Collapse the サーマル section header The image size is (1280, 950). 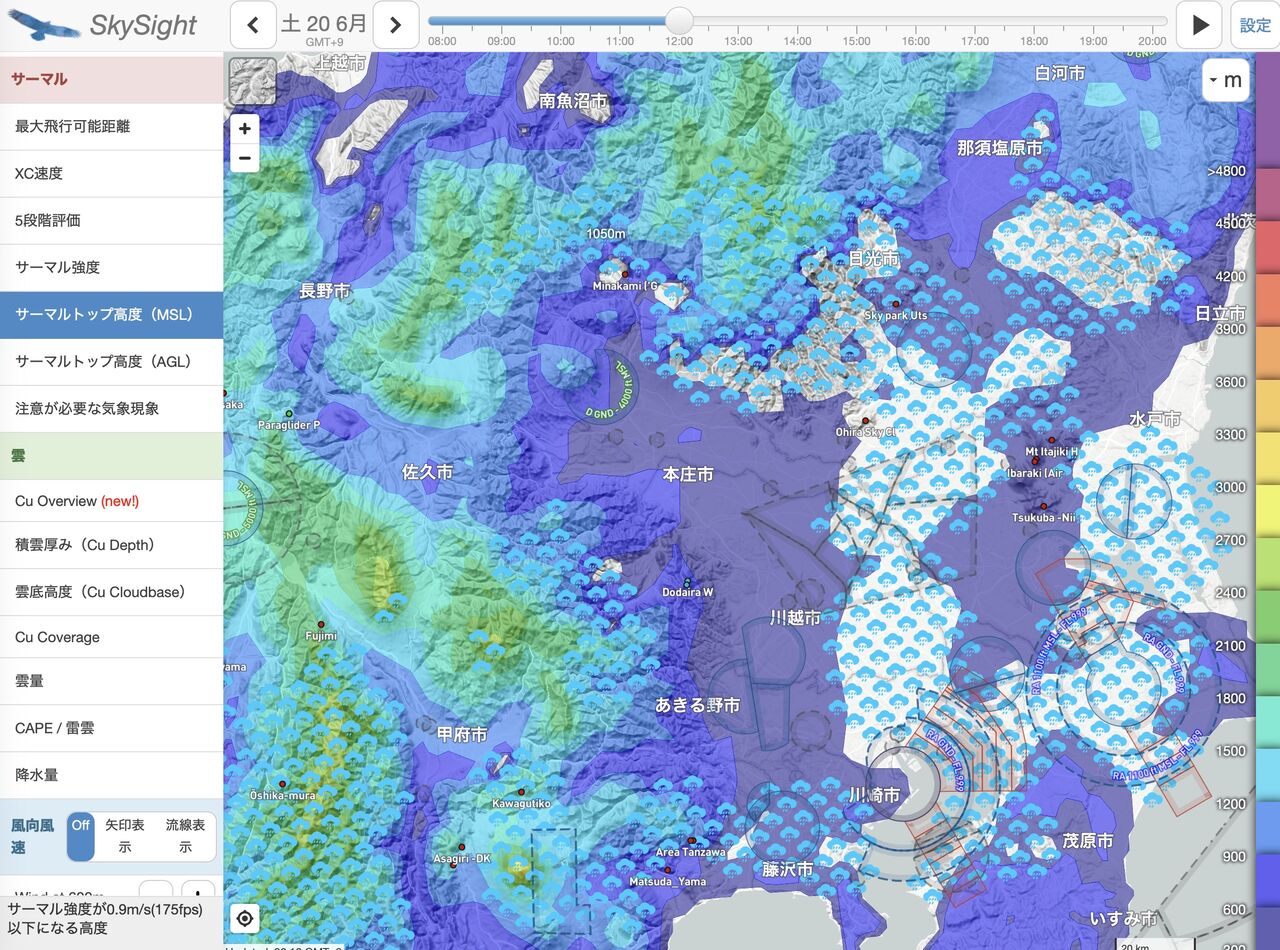[111, 79]
